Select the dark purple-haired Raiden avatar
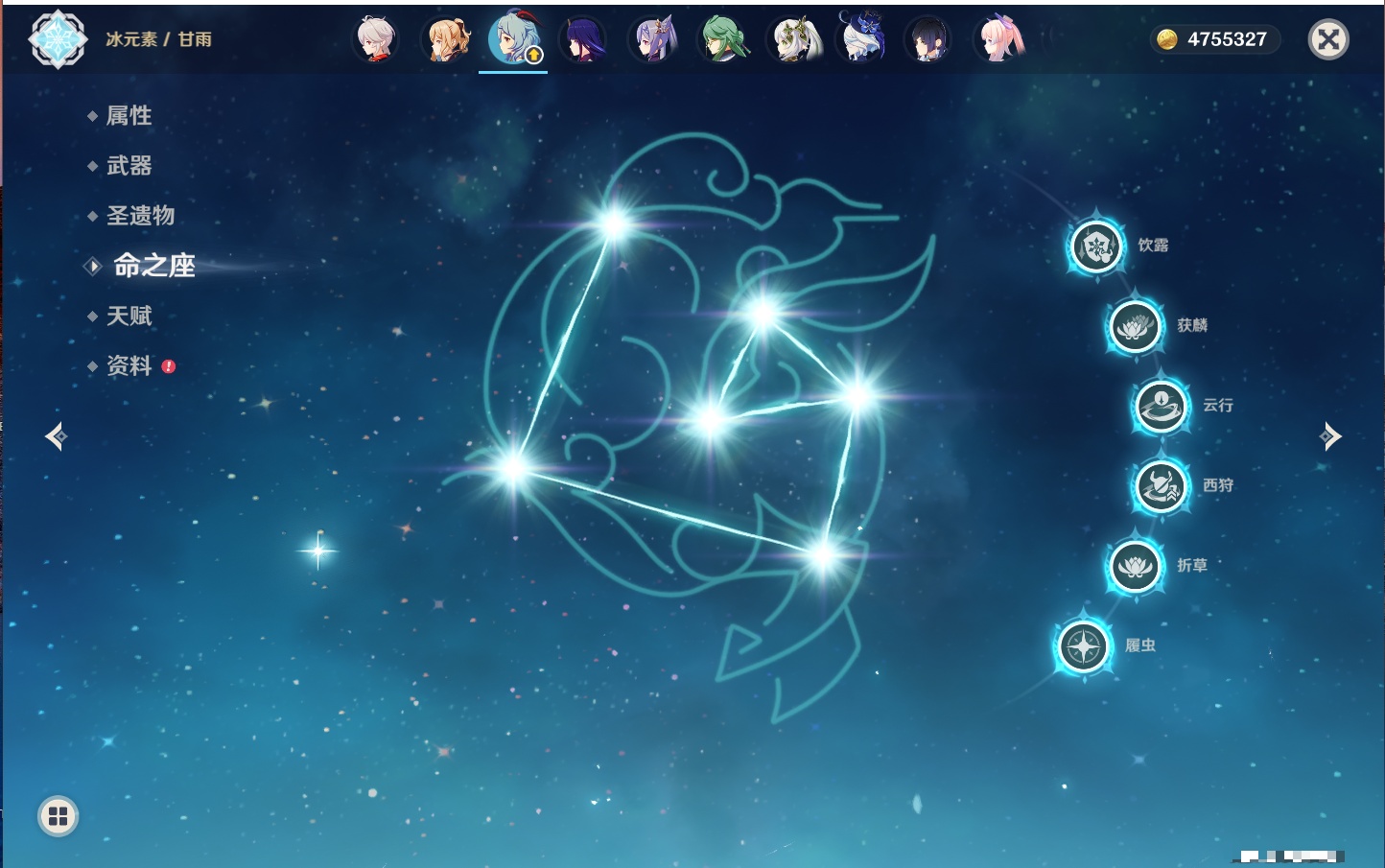Viewport: 1385px width, 868px height. click(583, 39)
